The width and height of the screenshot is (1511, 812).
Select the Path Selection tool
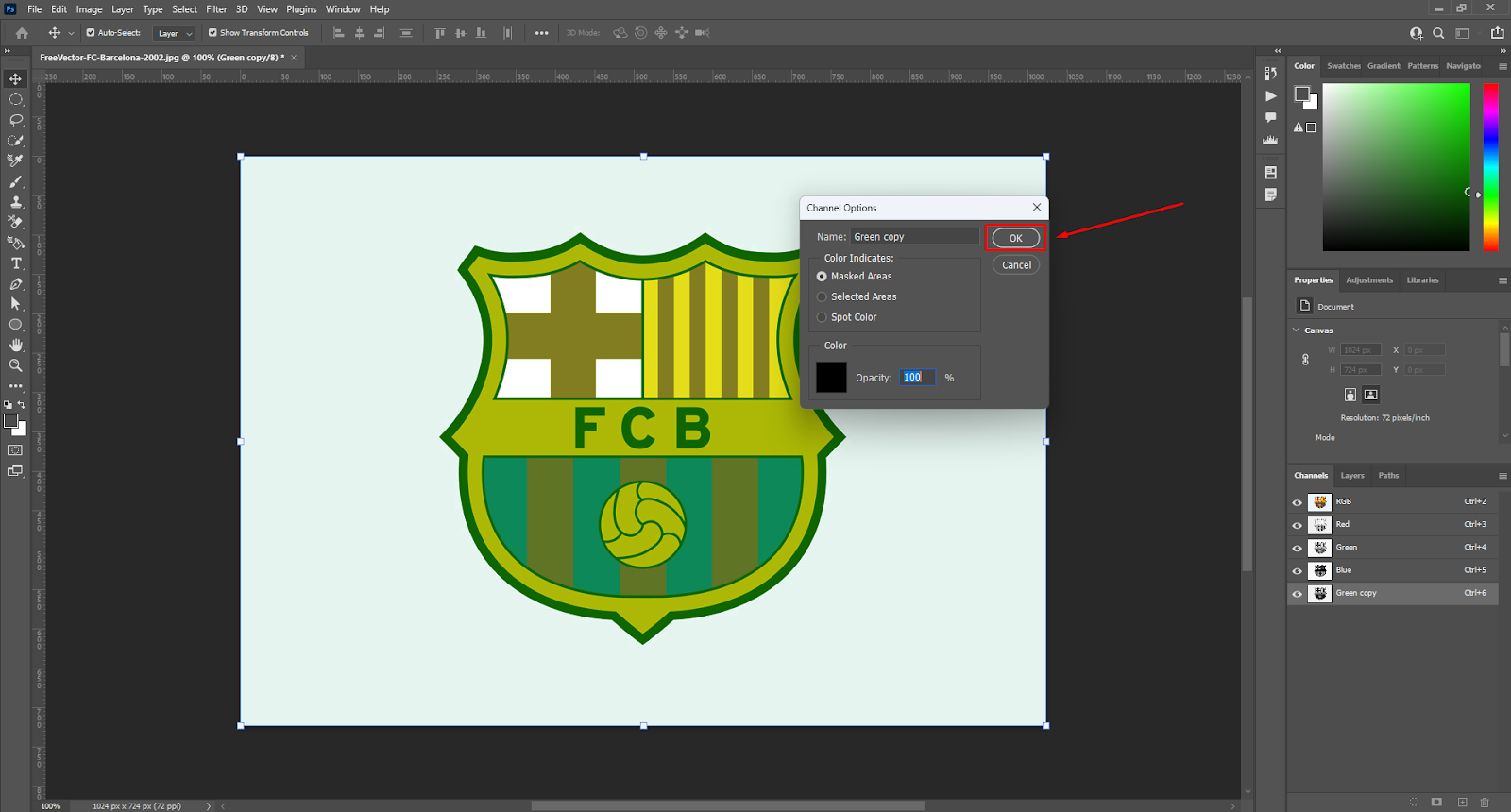coord(15,304)
